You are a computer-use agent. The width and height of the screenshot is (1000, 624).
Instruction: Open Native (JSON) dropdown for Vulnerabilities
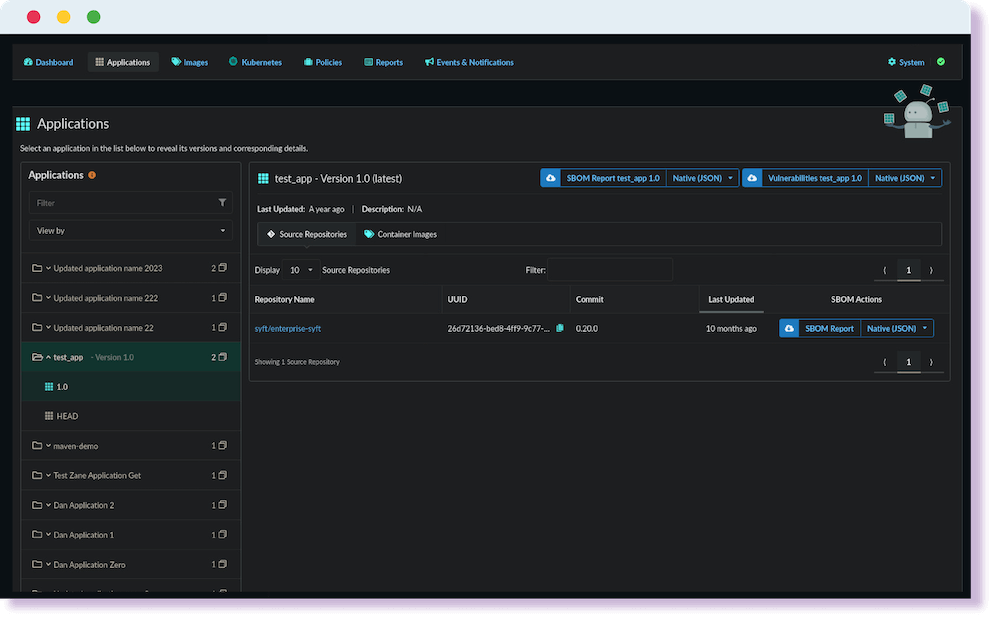tap(906, 179)
